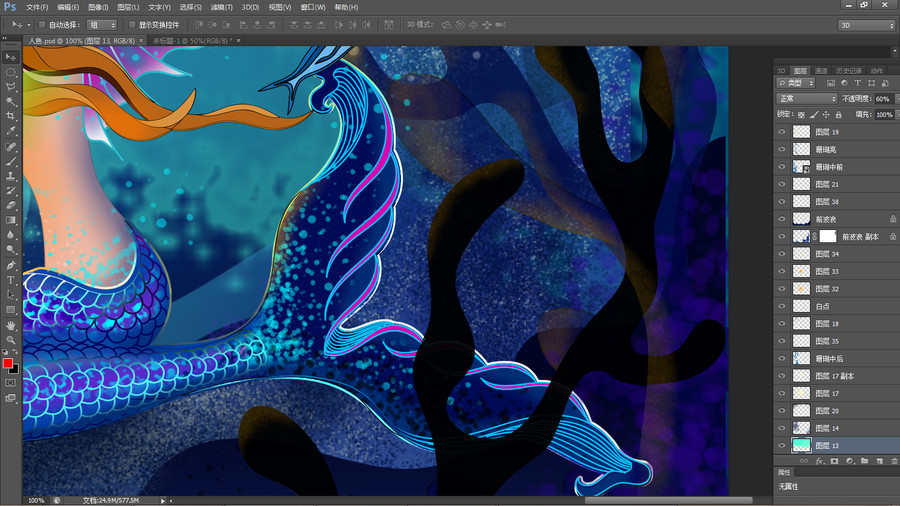The height and width of the screenshot is (506, 900).
Task: Select the Path Selection tool
Action: tap(10, 294)
